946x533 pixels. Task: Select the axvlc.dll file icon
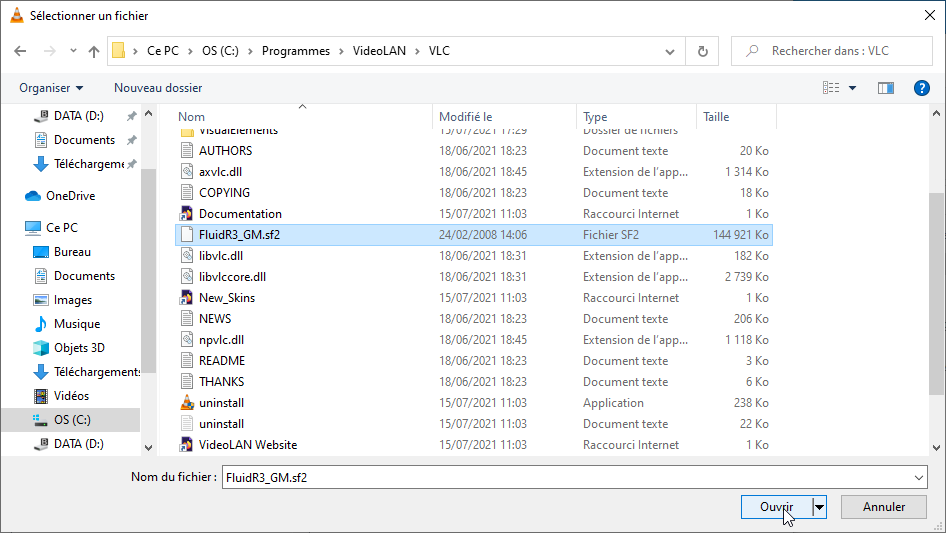(187, 172)
